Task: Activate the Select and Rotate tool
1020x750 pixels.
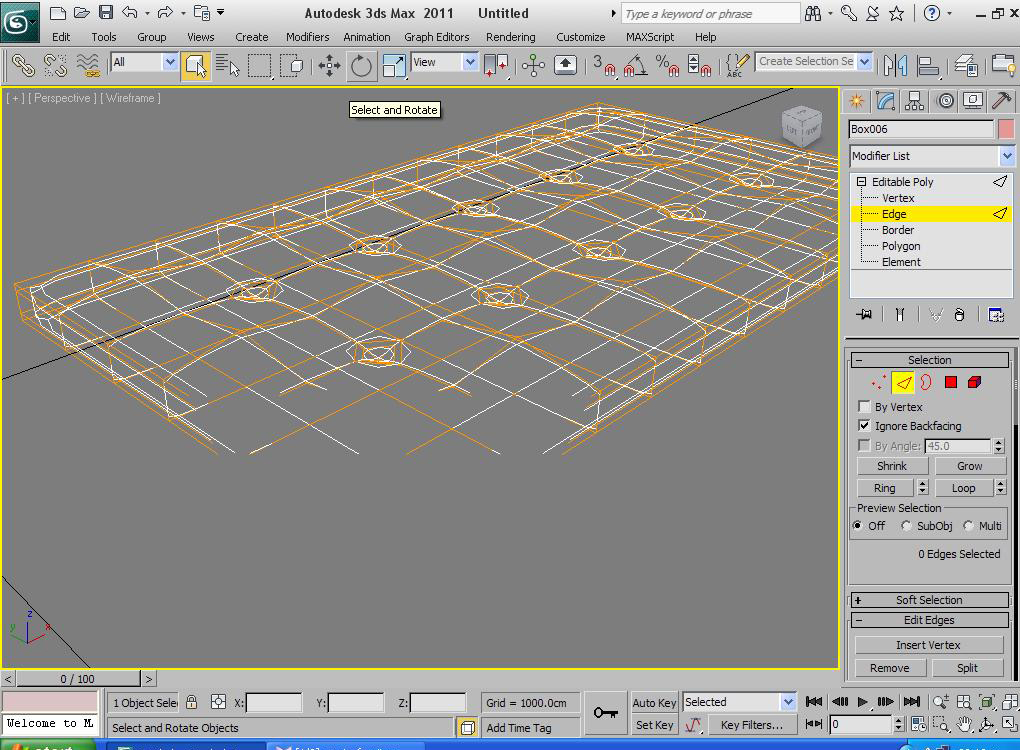Action: coord(362,65)
